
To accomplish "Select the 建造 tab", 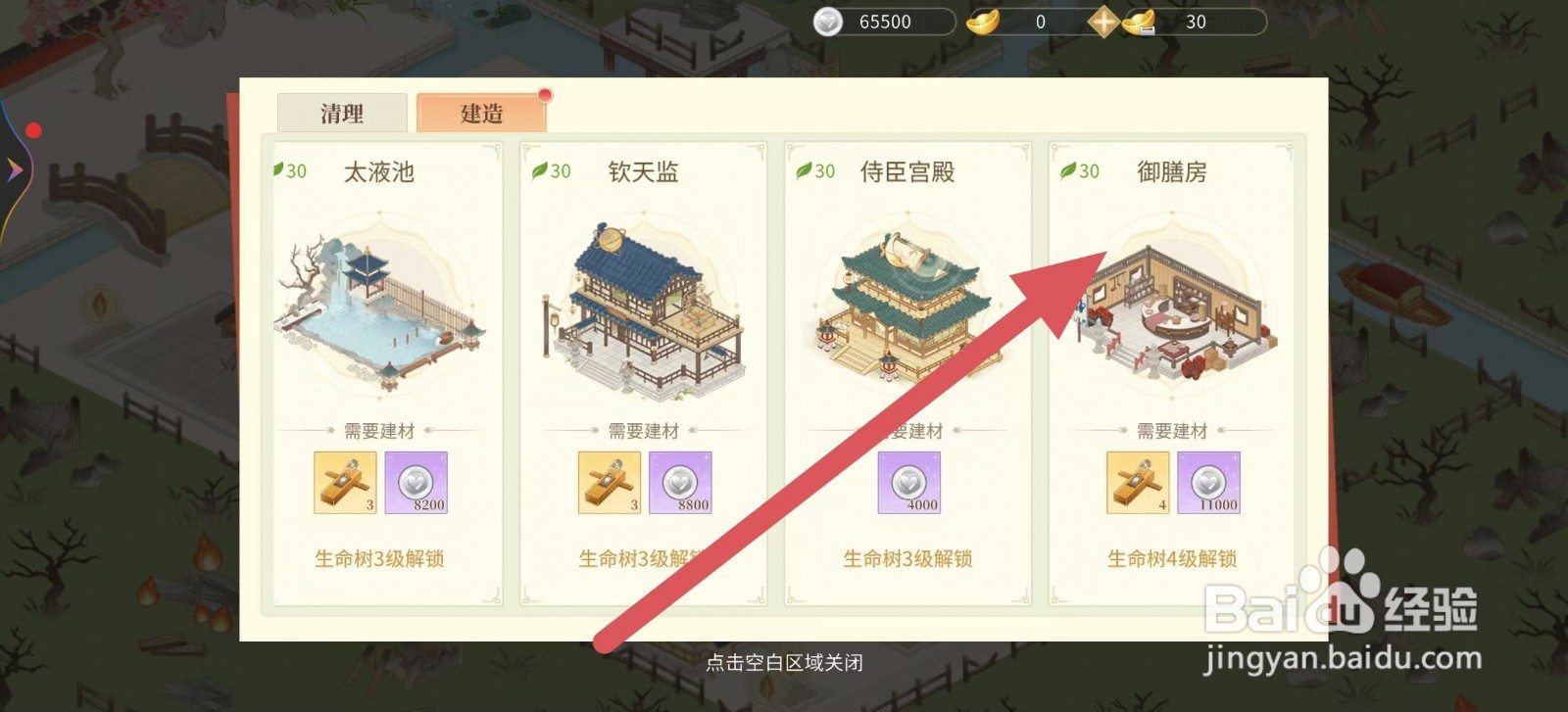I will [x=481, y=113].
